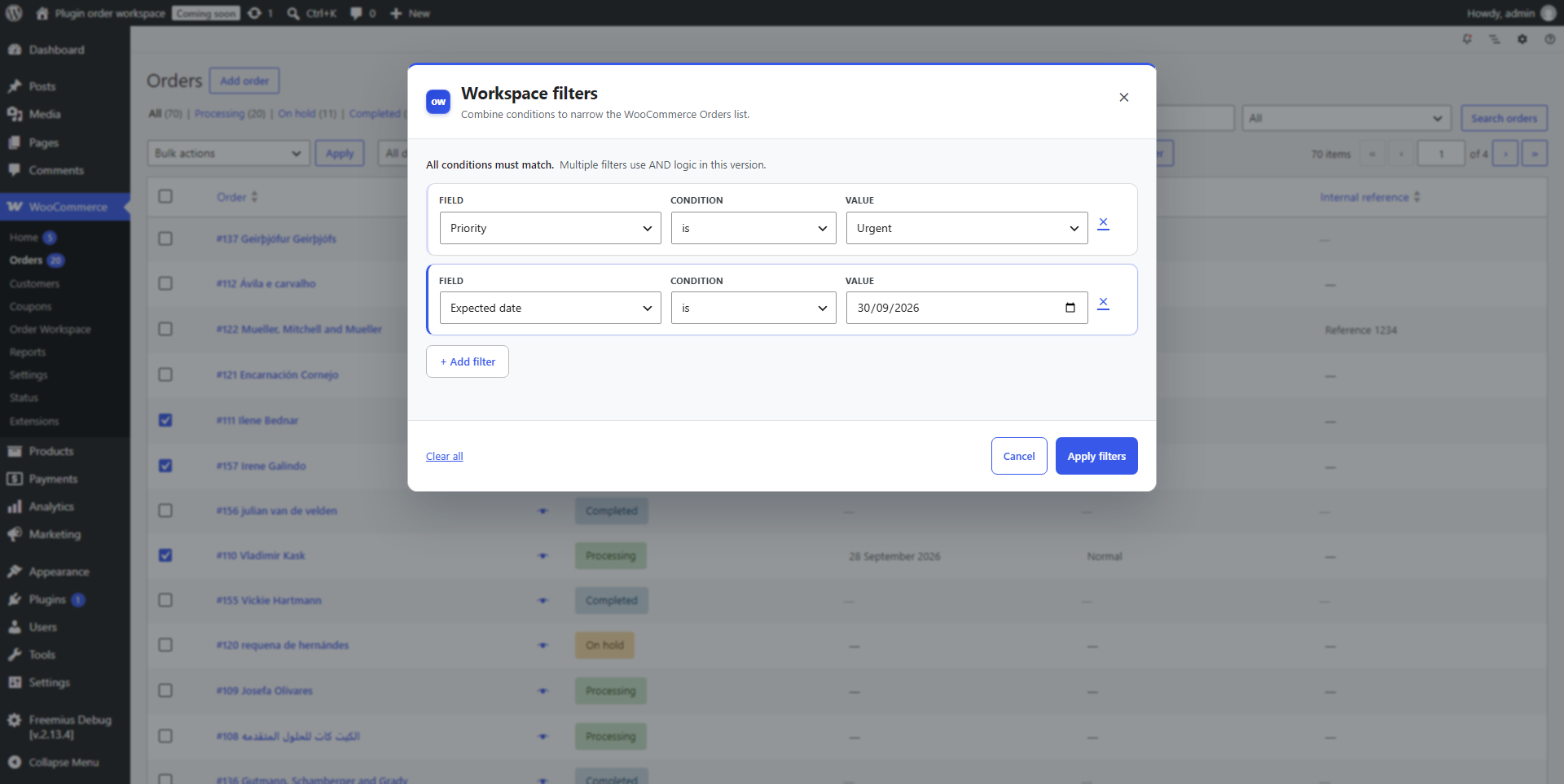1564x784 pixels.
Task: Toggle the select-all orders checkbox
Action: click(x=165, y=196)
